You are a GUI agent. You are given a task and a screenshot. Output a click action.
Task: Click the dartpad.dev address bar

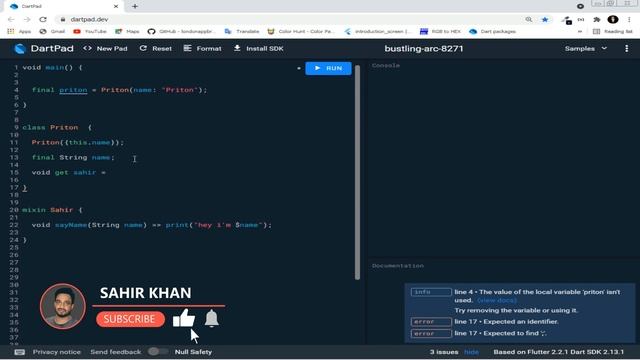89,20
